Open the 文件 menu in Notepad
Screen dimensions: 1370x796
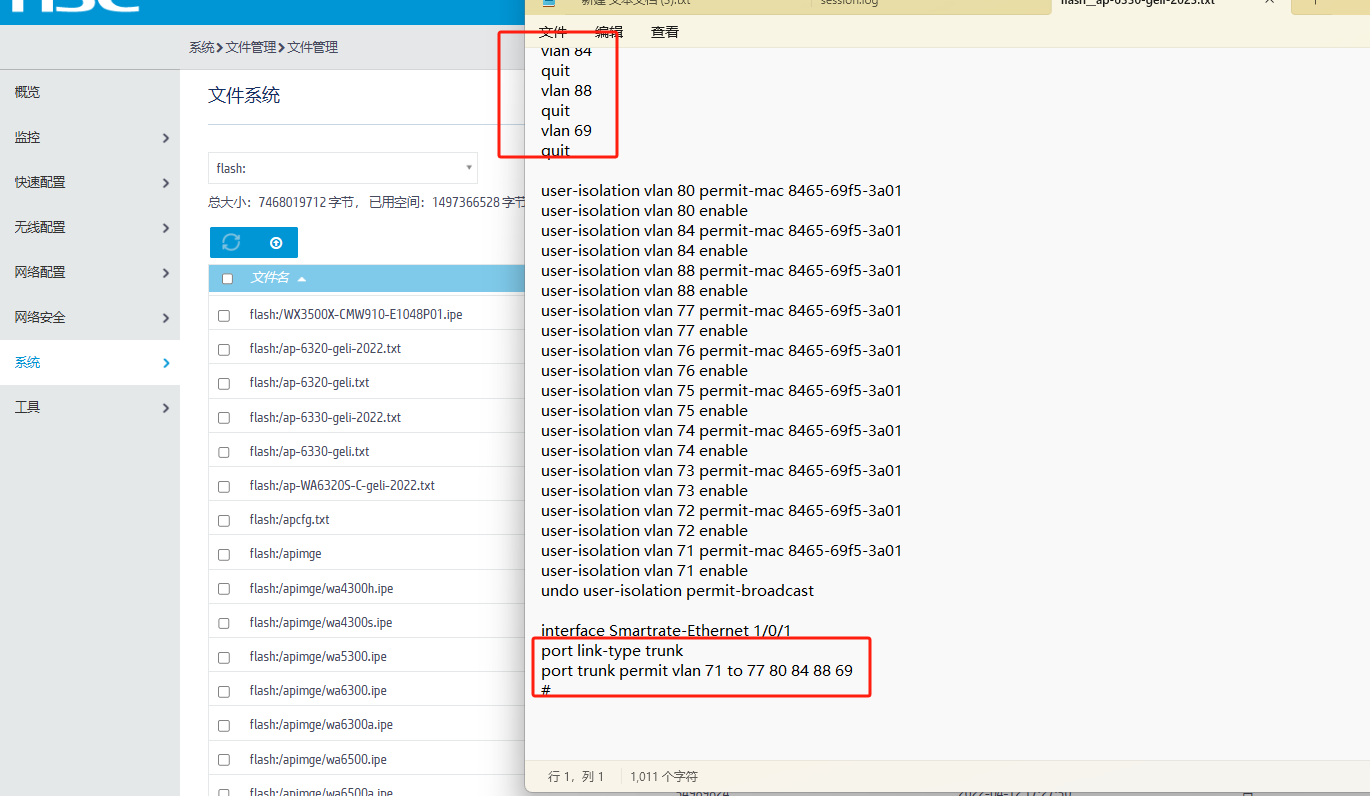click(x=553, y=32)
